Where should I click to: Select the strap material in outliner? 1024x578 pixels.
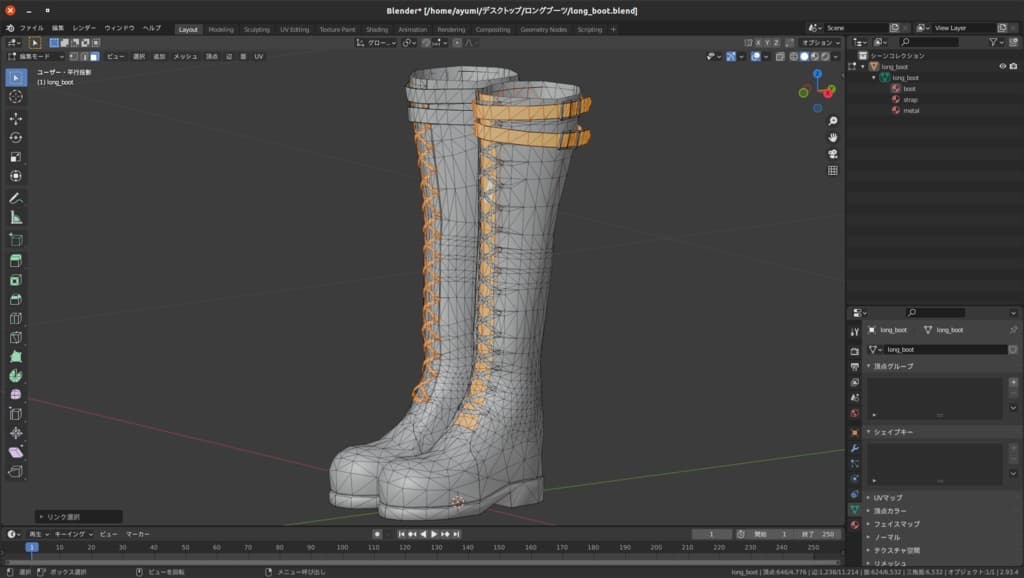(909, 99)
